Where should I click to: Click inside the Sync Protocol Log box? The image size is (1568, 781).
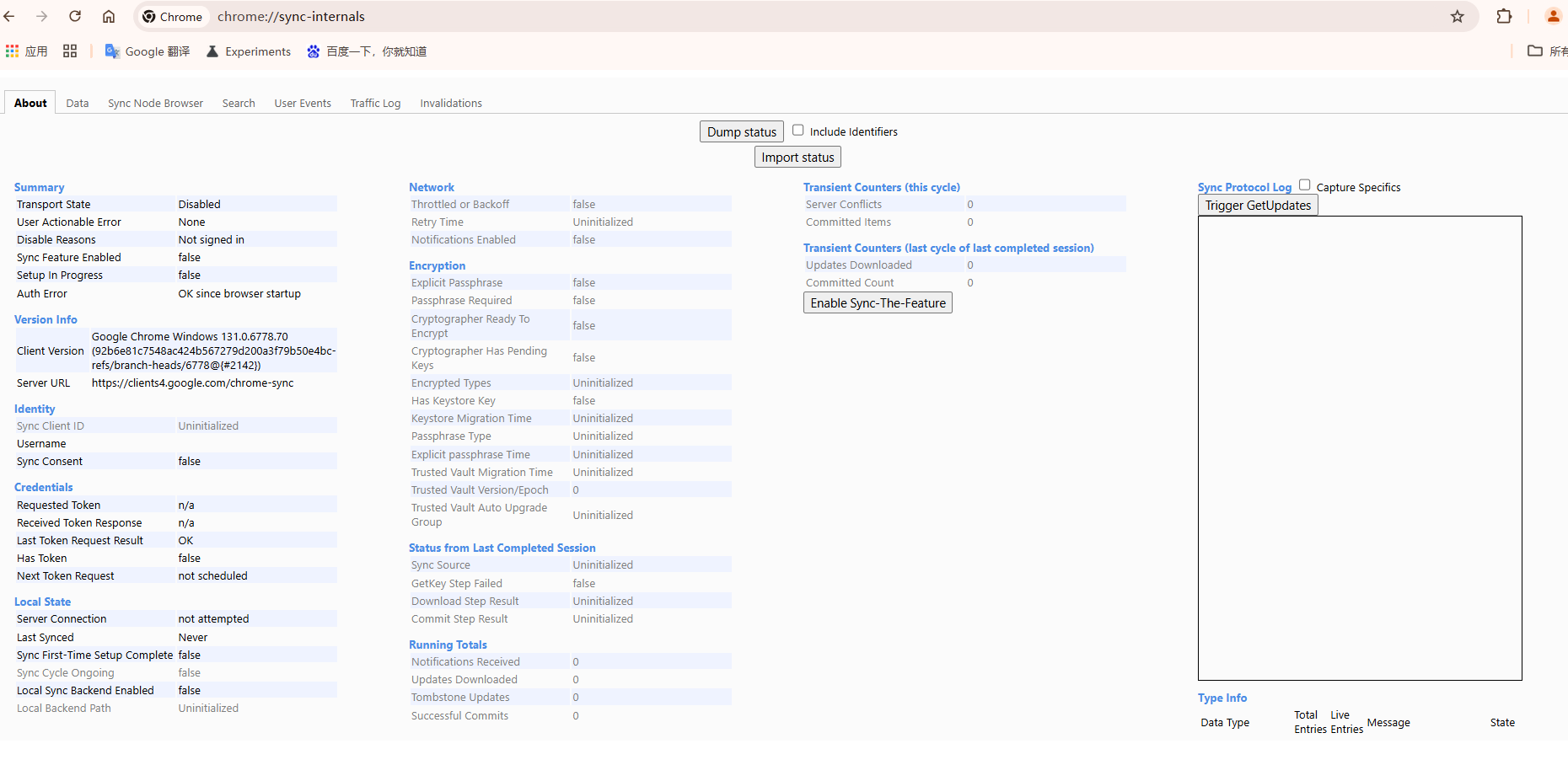[1360, 448]
